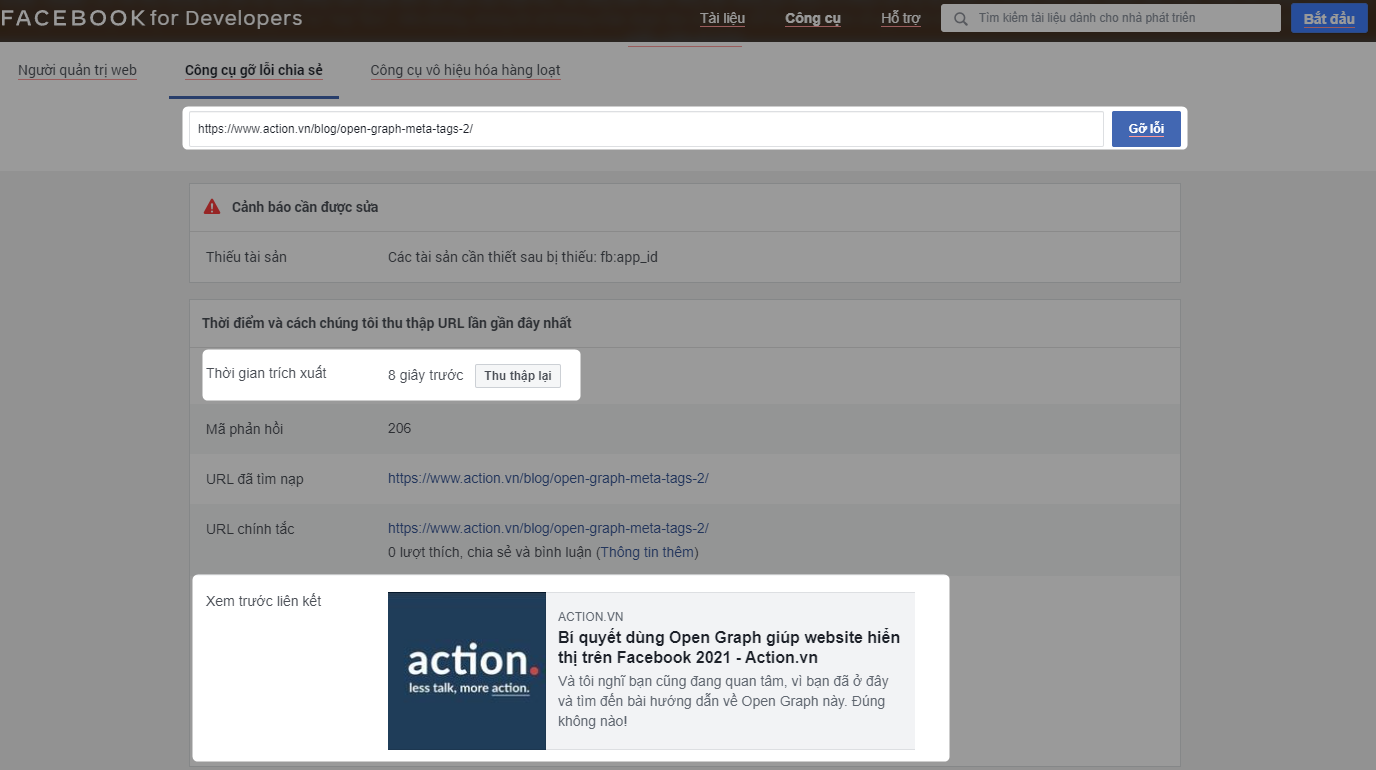Click the Mã phản hồi label

[244, 429]
